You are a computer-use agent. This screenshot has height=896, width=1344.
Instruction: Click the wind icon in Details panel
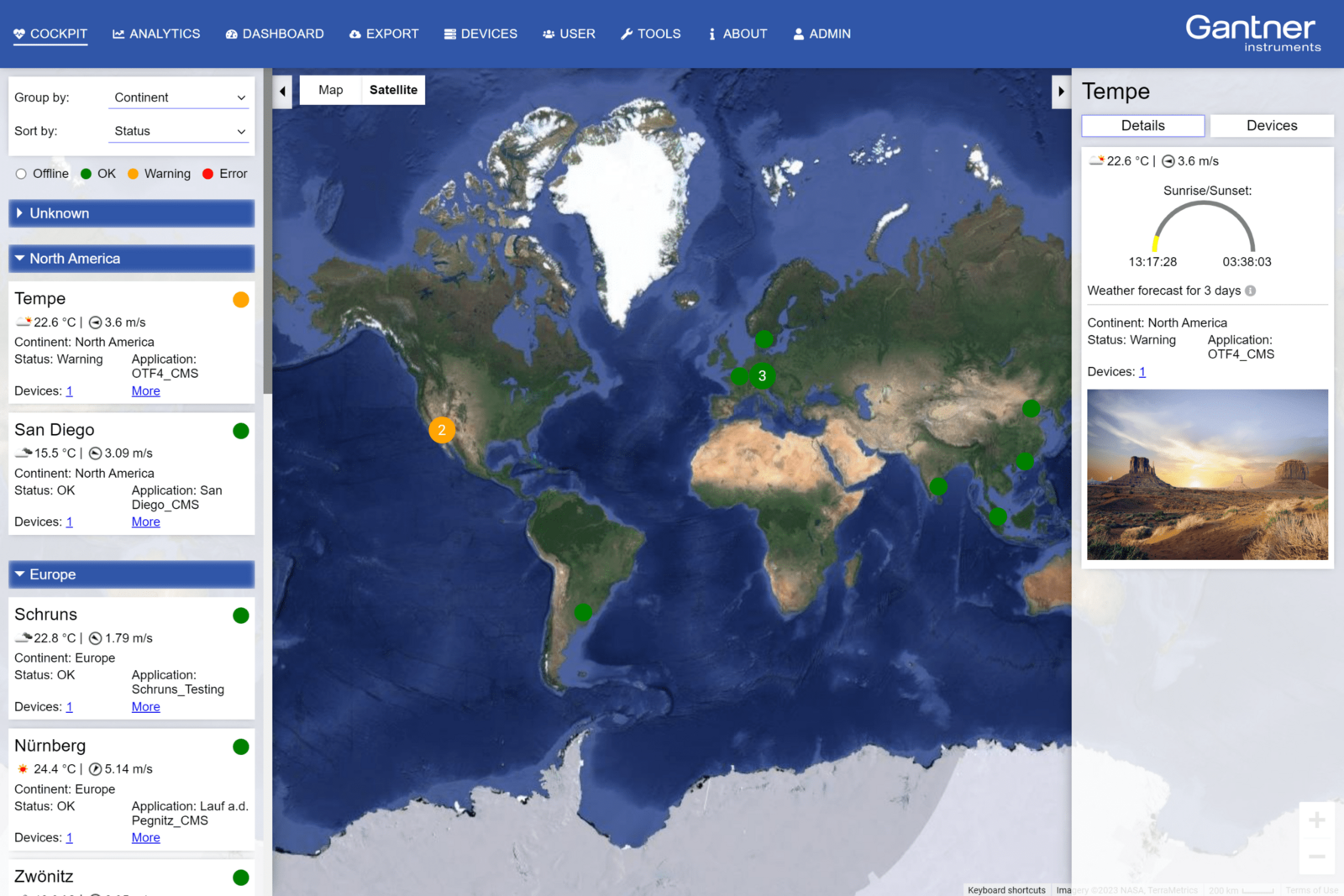click(x=1168, y=161)
